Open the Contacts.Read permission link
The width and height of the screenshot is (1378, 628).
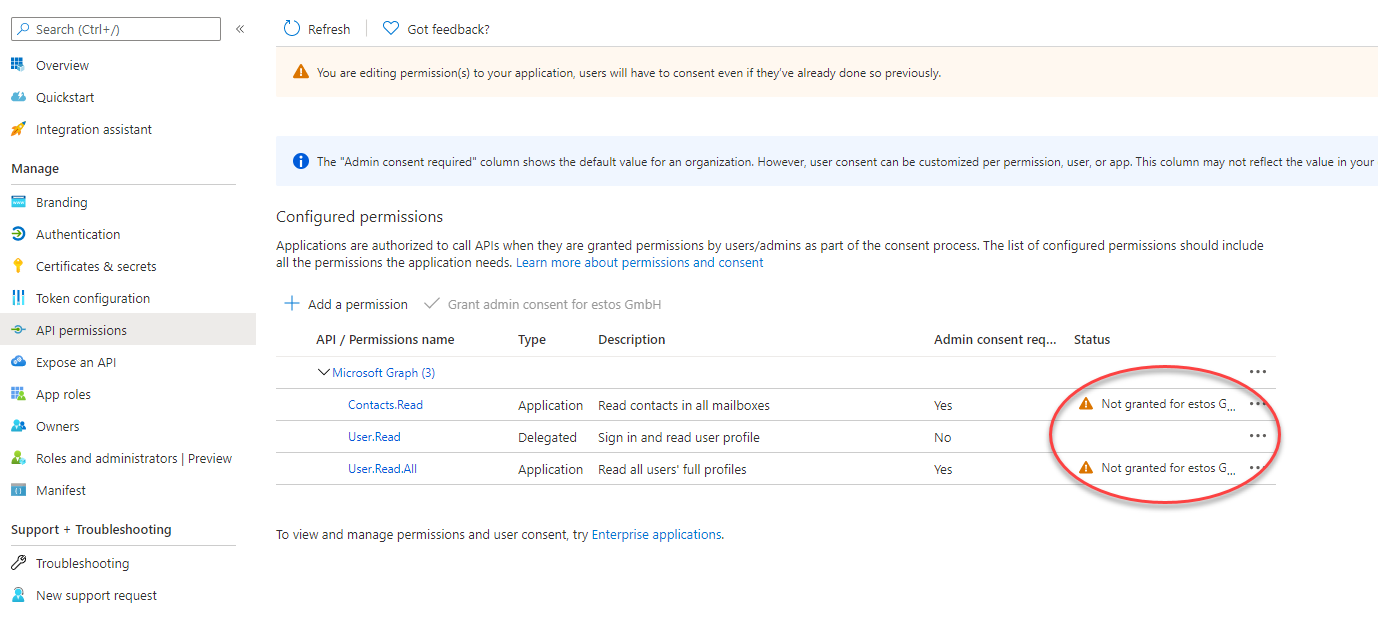click(385, 405)
